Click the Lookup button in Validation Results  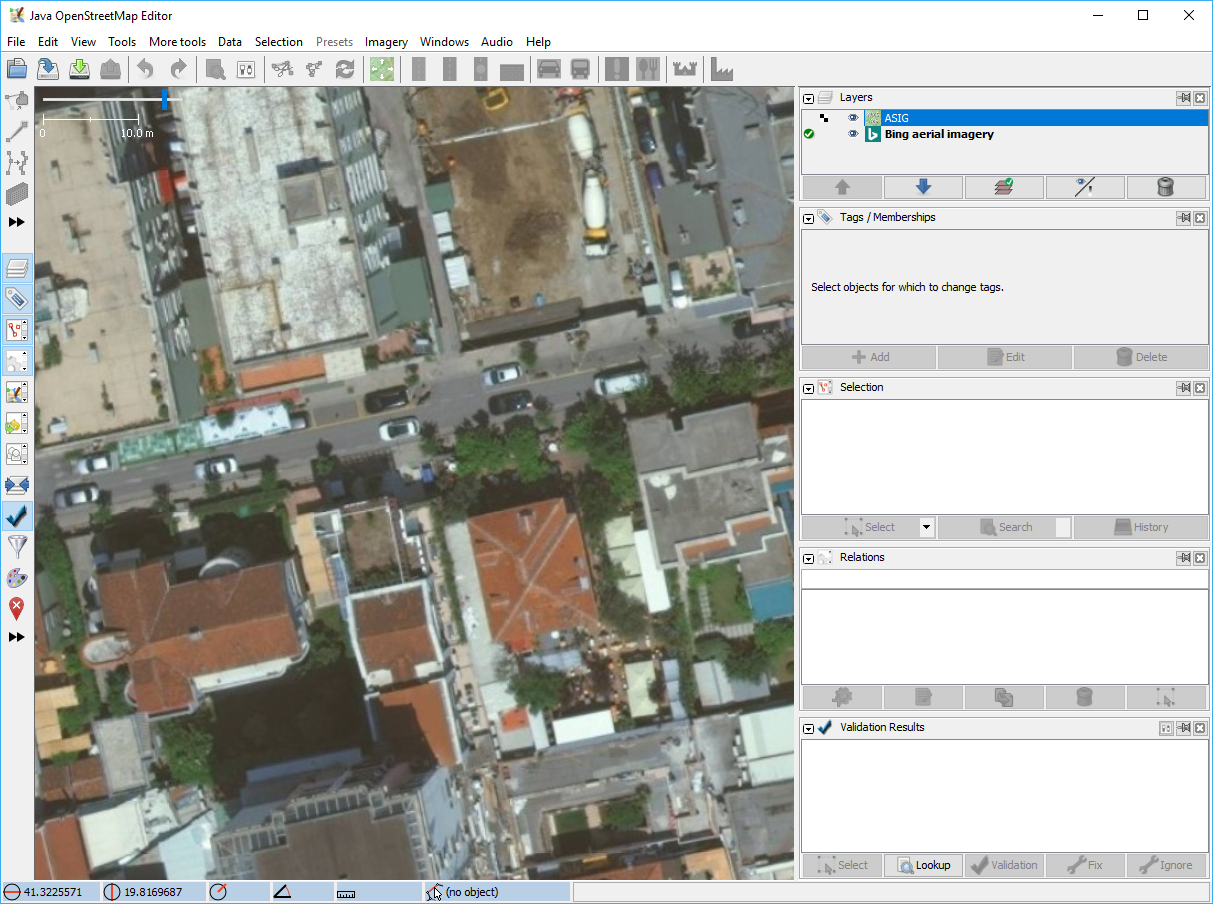tap(923, 865)
